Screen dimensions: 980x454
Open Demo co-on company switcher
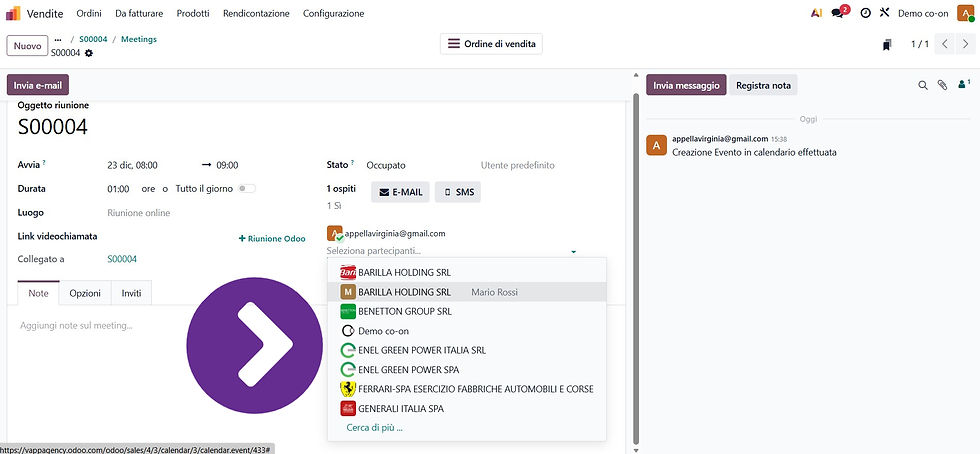(x=923, y=13)
